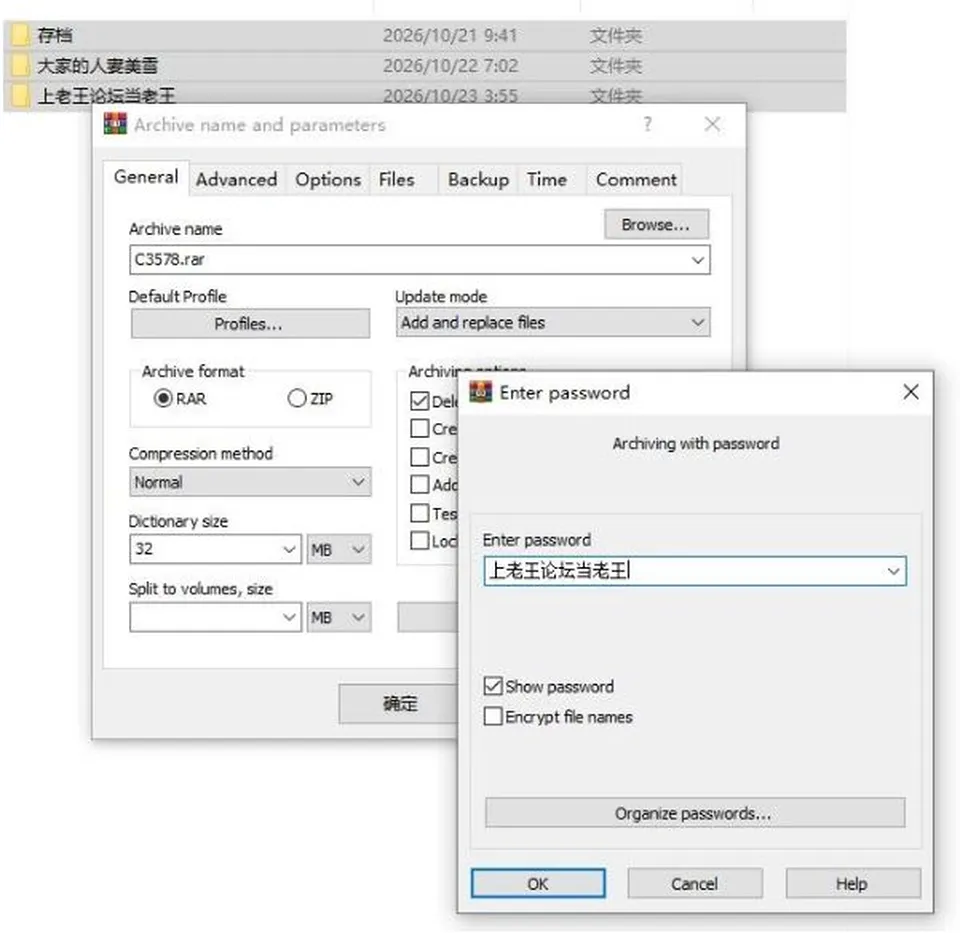The height and width of the screenshot is (933, 960).
Task: Open Help in the password dialog
Action: click(853, 883)
